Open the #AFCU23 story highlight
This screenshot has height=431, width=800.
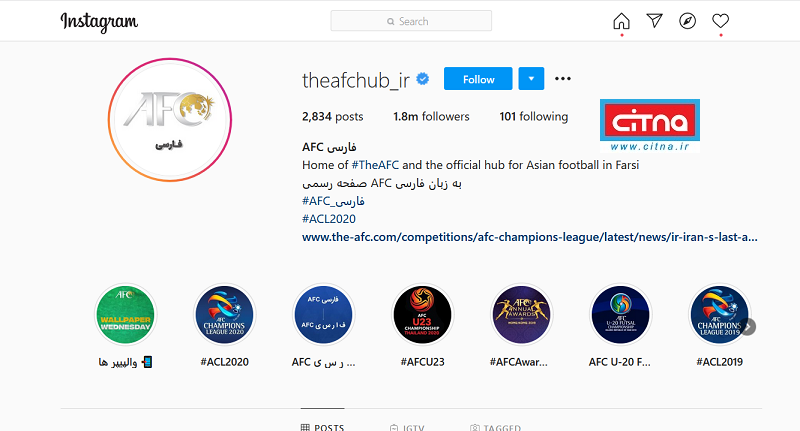(422, 315)
